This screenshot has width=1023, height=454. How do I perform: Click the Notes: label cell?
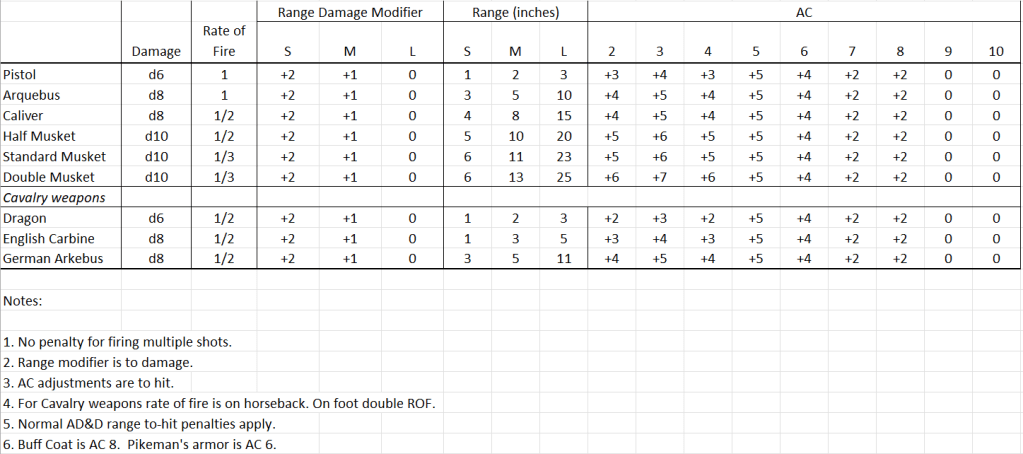(25, 300)
